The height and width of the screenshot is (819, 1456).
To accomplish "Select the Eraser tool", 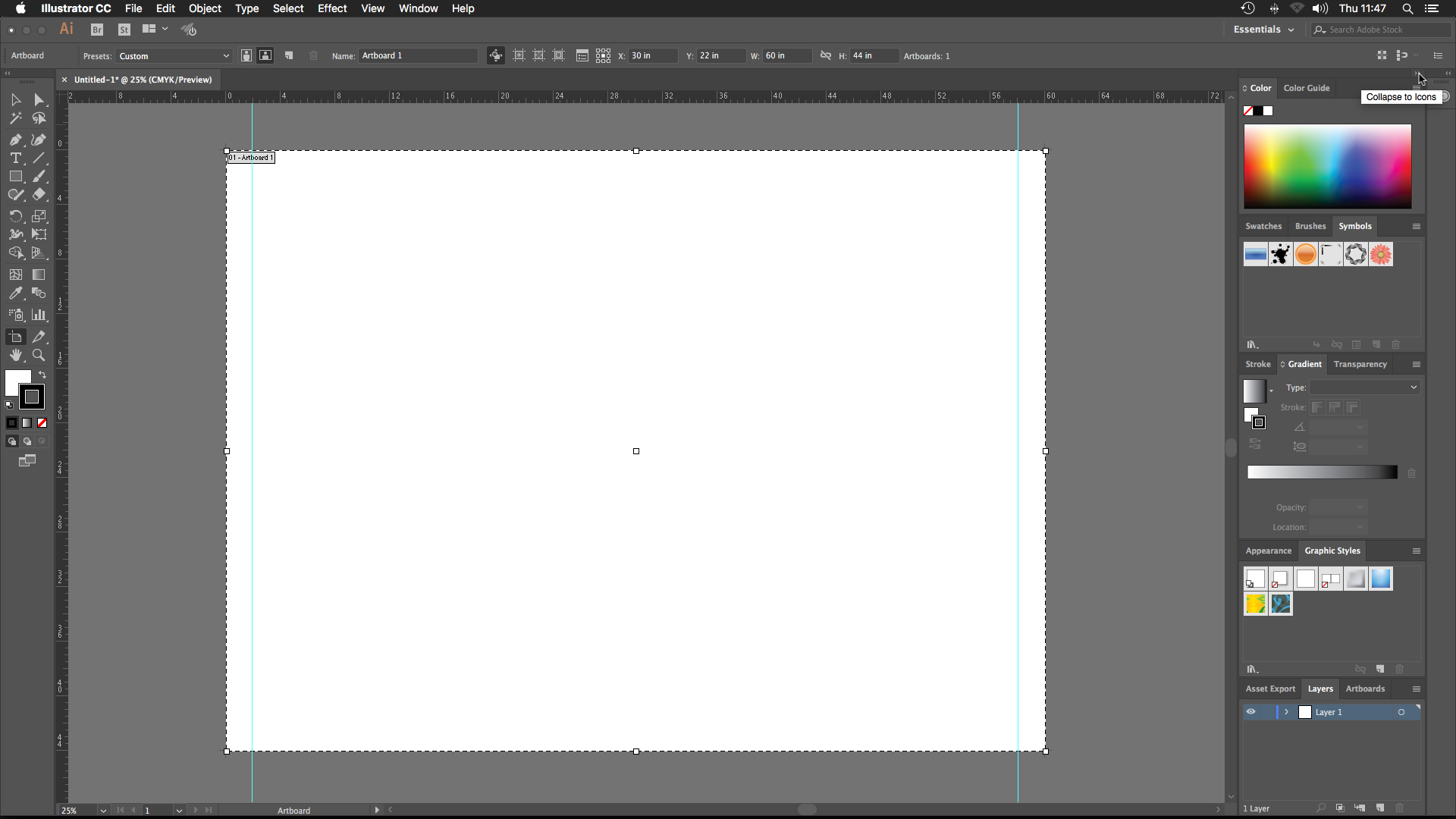I will coord(39,195).
